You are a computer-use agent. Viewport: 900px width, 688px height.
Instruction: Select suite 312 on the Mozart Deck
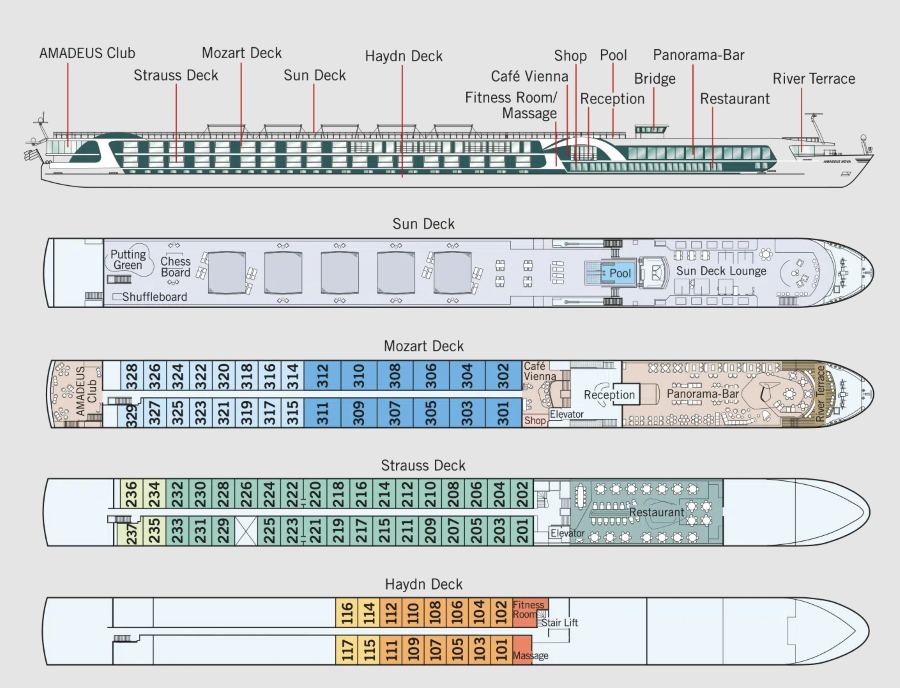[322, 376]
